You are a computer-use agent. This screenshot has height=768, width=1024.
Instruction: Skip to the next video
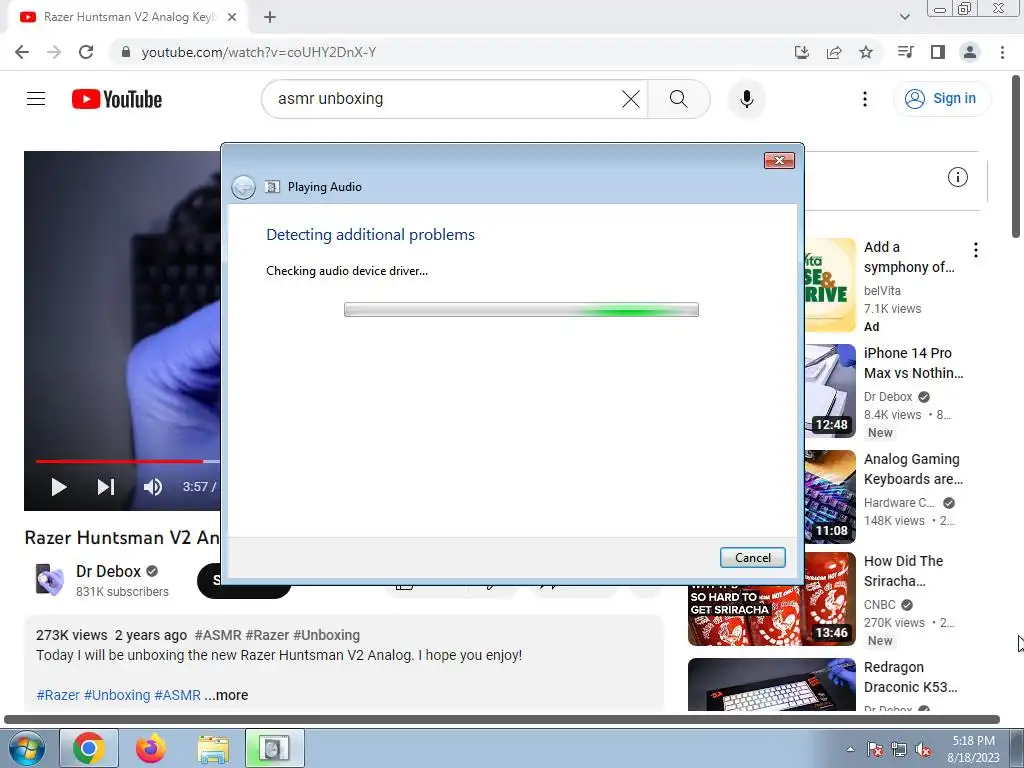pos(106,487)
